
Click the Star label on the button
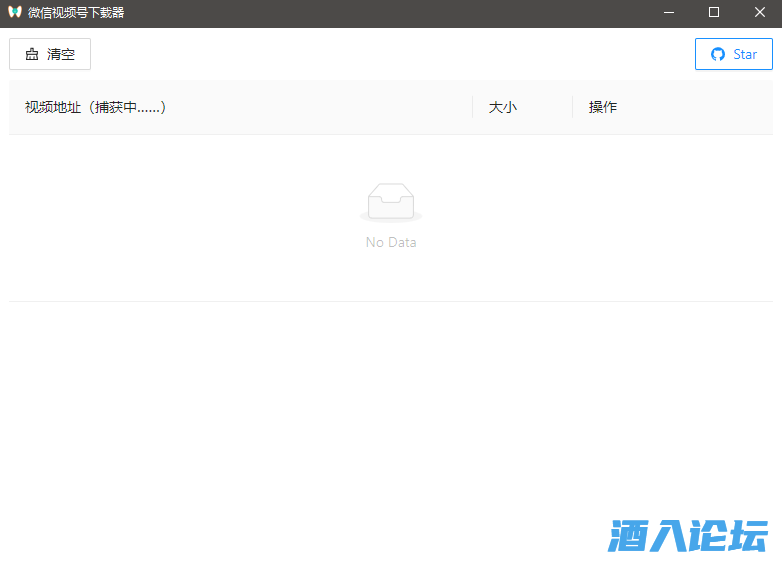[x=745, y=54]
